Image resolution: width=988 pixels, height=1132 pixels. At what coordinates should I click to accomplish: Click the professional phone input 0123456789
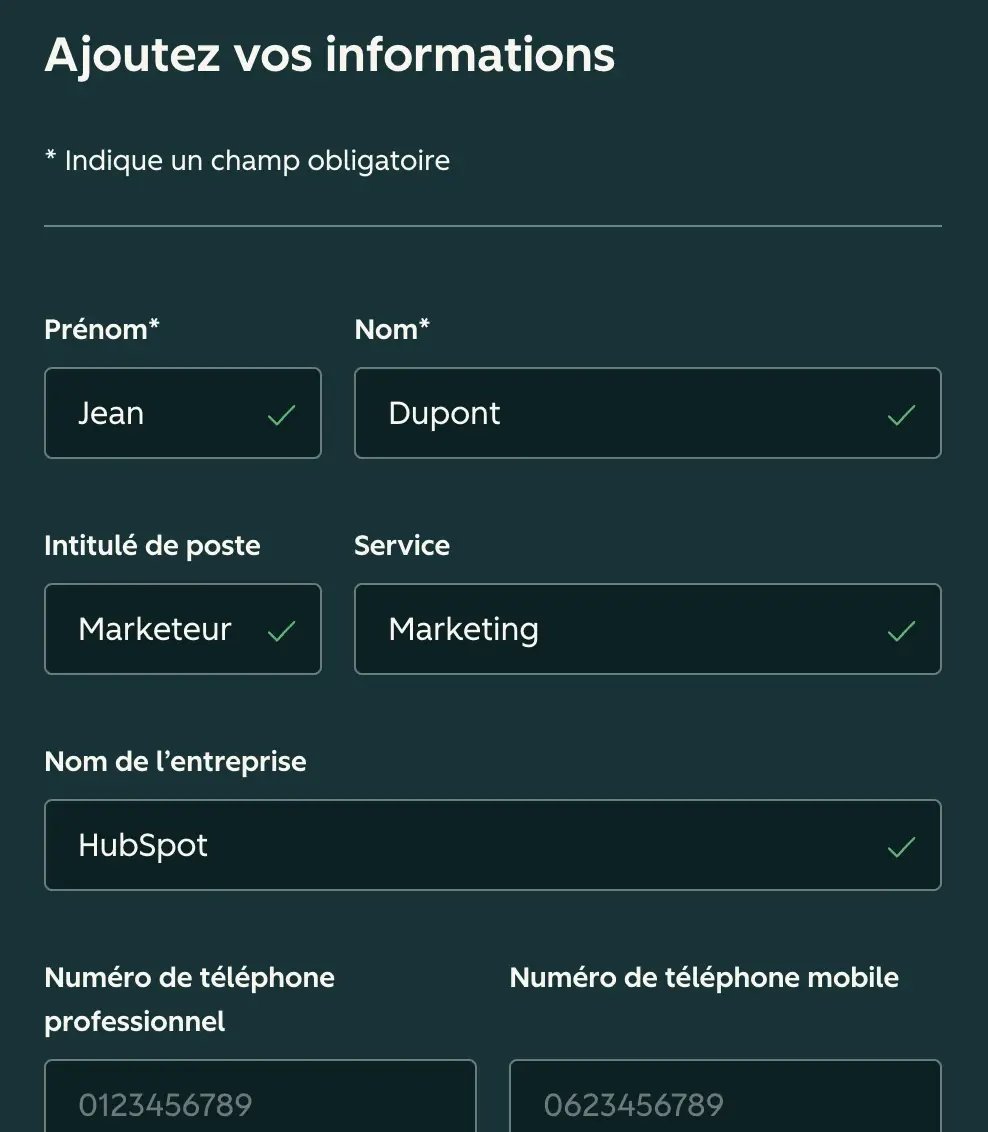(x=260, y=1102)
